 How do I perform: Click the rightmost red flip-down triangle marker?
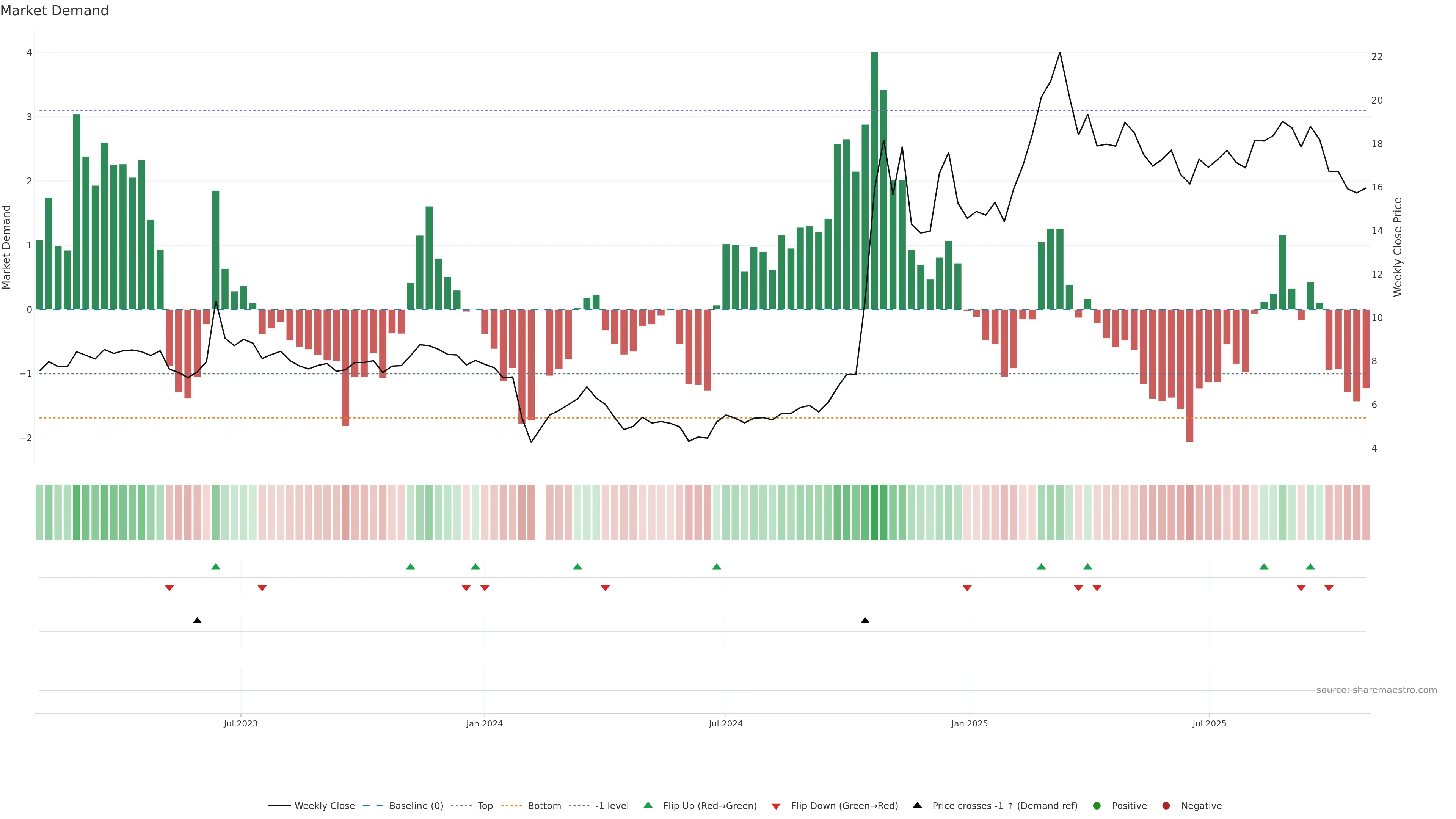(1329, 588)
